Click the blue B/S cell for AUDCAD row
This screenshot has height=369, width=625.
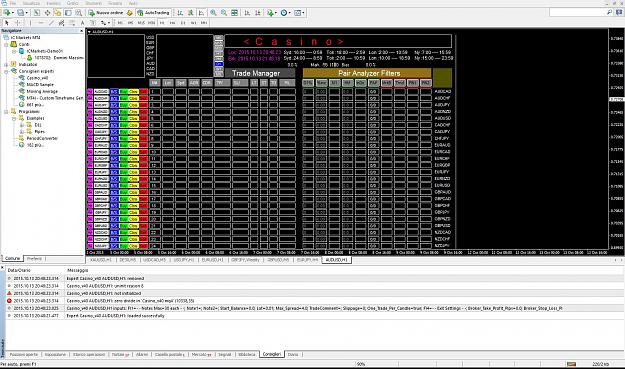(114, 91)
